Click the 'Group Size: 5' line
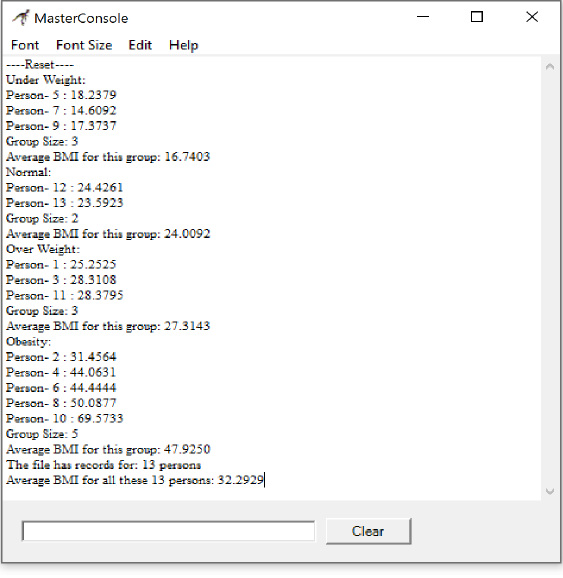This screenshot has width=563, height=578. click(42, 434)
